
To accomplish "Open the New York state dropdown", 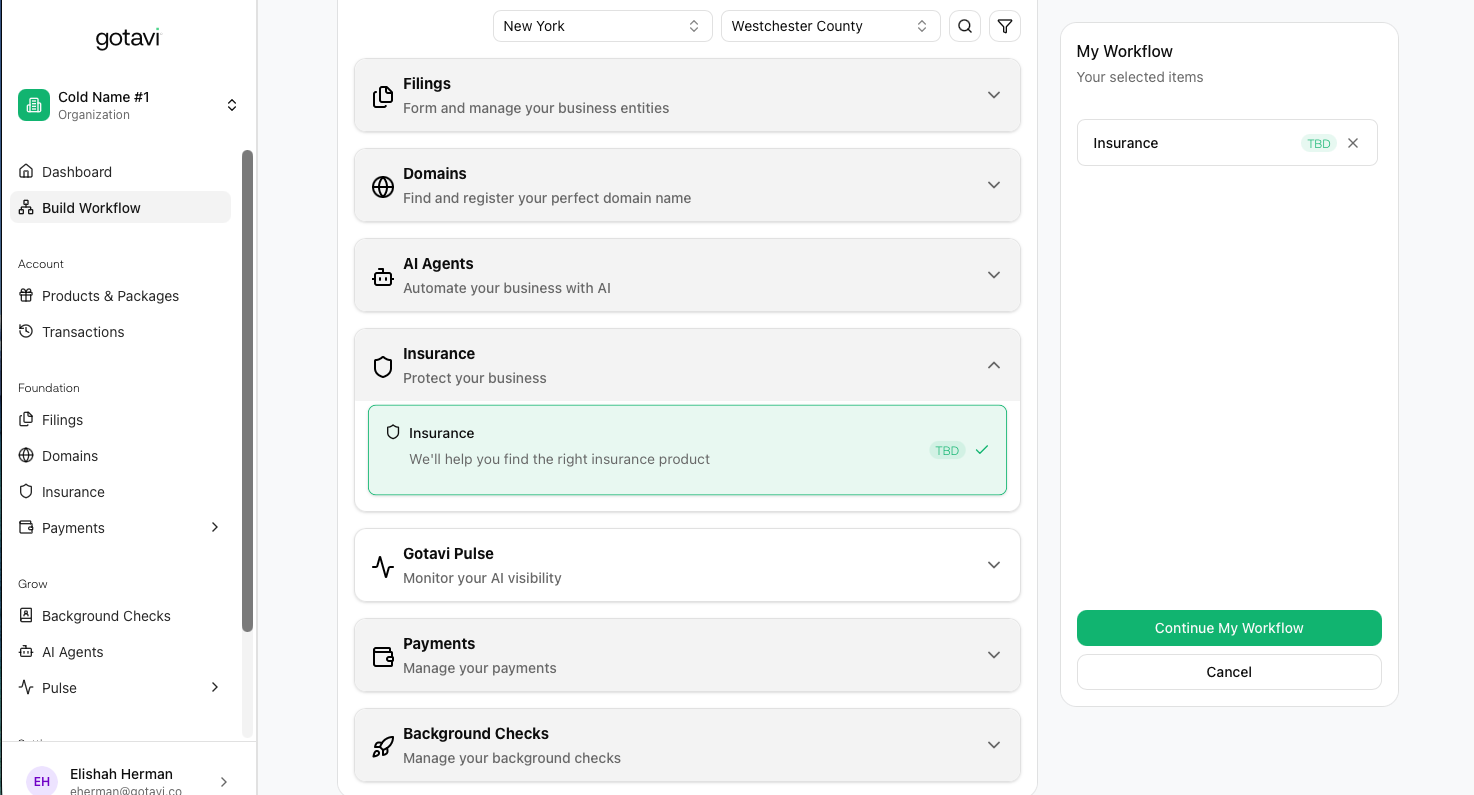I will [x=602, y=26].
